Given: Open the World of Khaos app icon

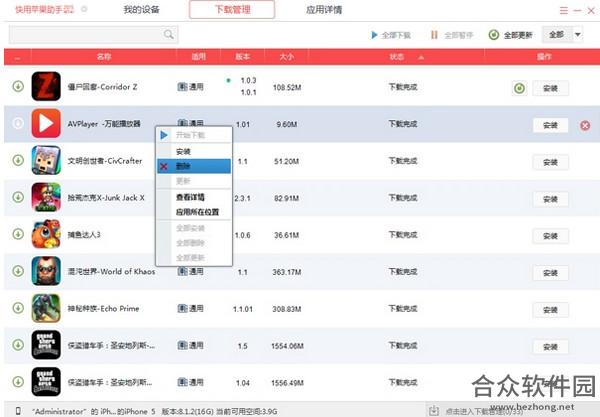Looking at the screenshot, I should [46, 271].
